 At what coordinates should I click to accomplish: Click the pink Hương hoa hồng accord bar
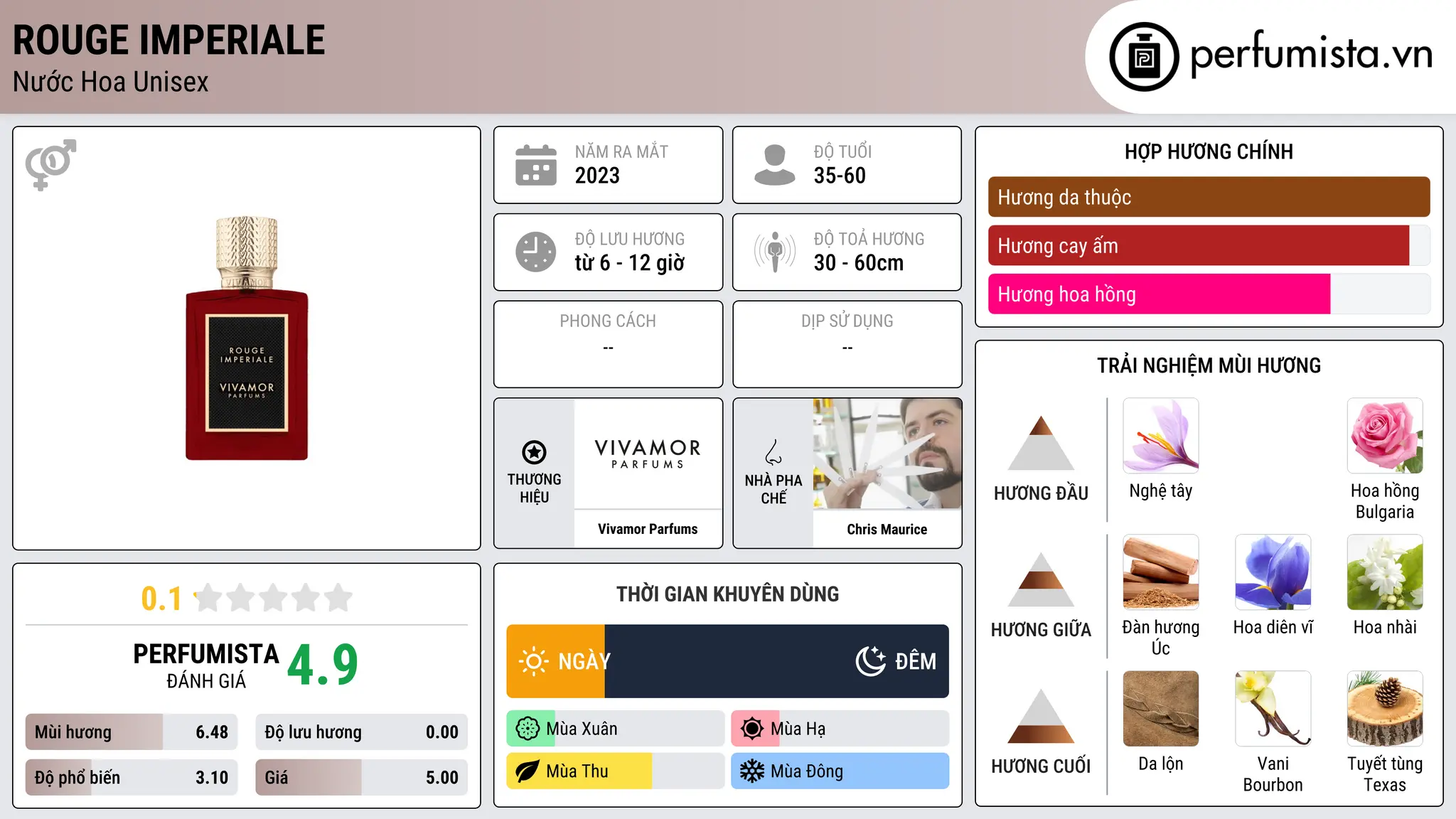1209,294
